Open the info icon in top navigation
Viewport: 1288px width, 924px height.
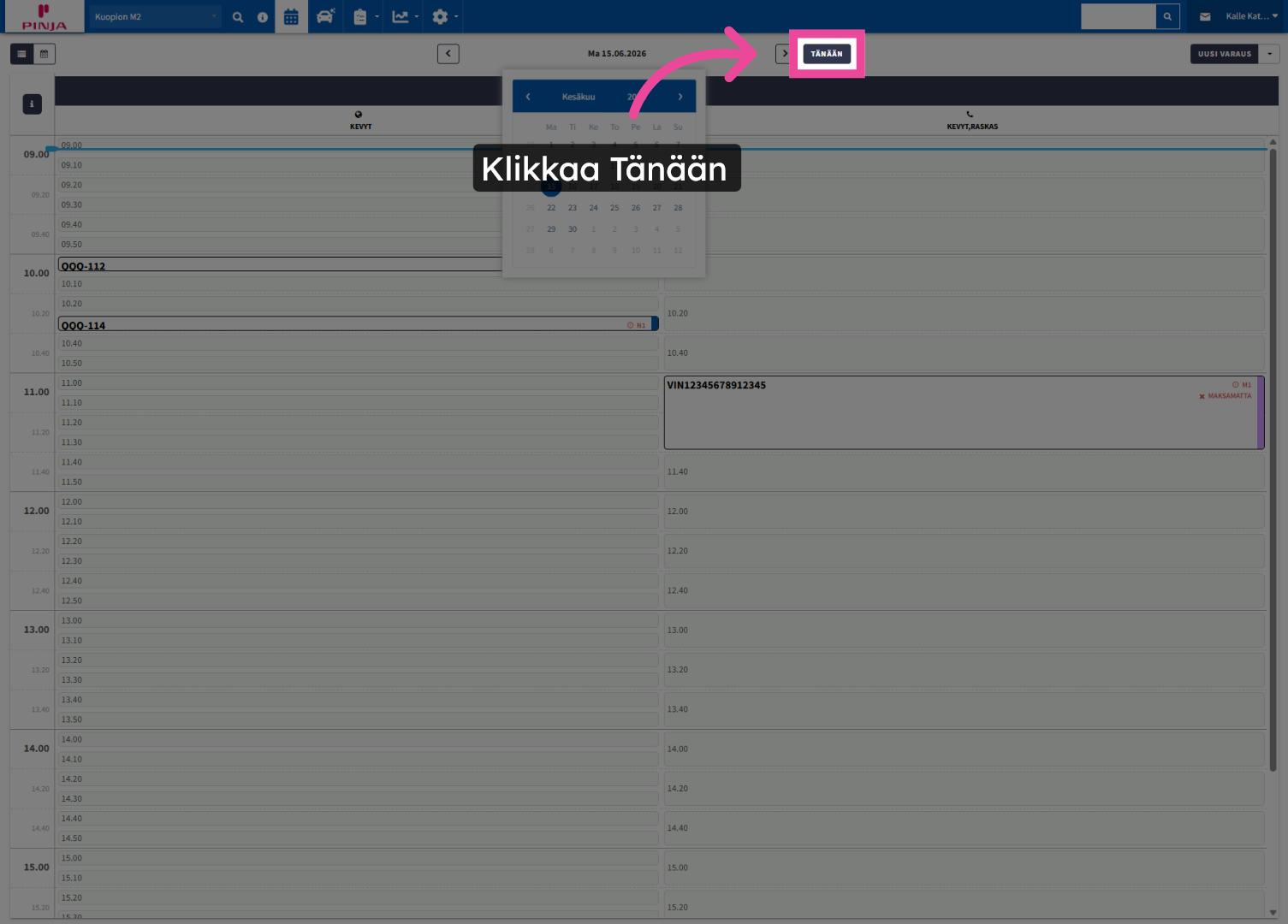pos(263,16)
